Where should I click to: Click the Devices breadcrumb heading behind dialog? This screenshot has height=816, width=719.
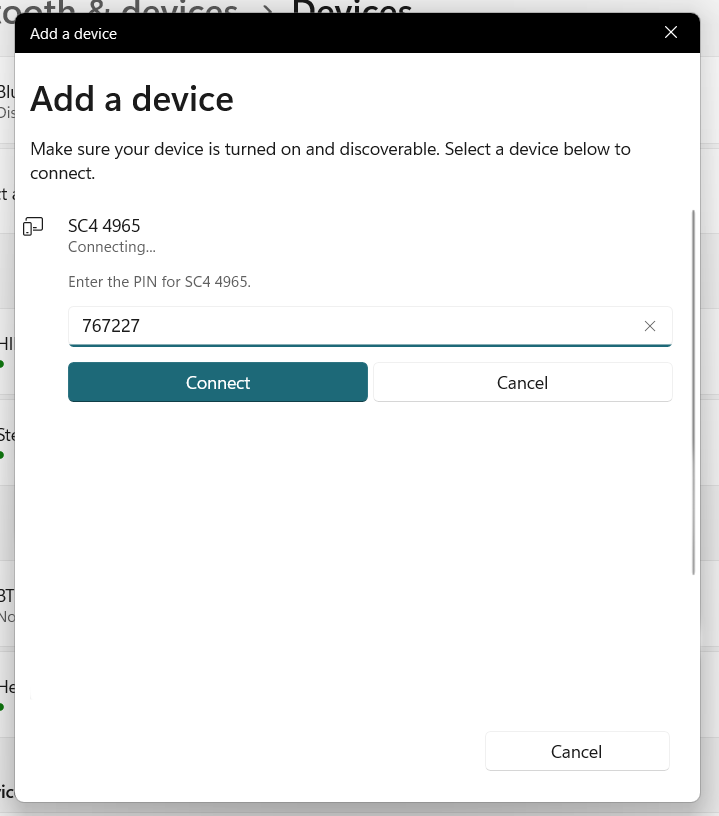(x=352, y=8)
